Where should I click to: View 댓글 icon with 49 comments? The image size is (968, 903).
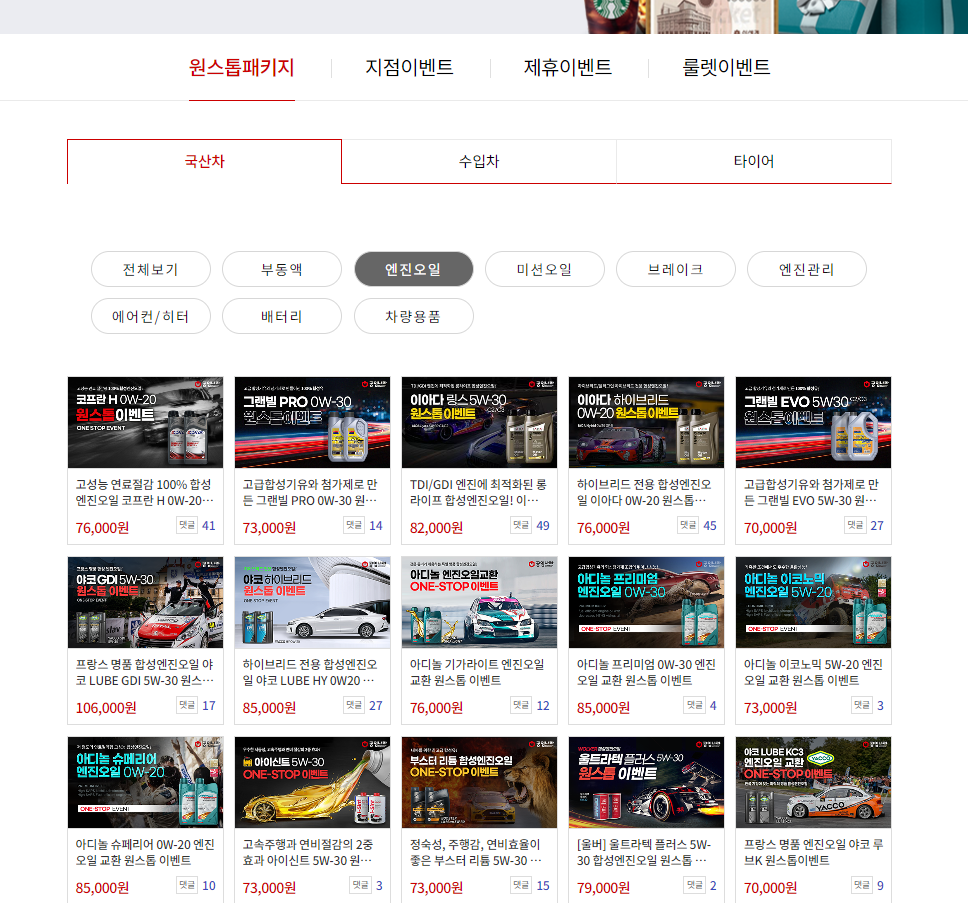[521, 525]
